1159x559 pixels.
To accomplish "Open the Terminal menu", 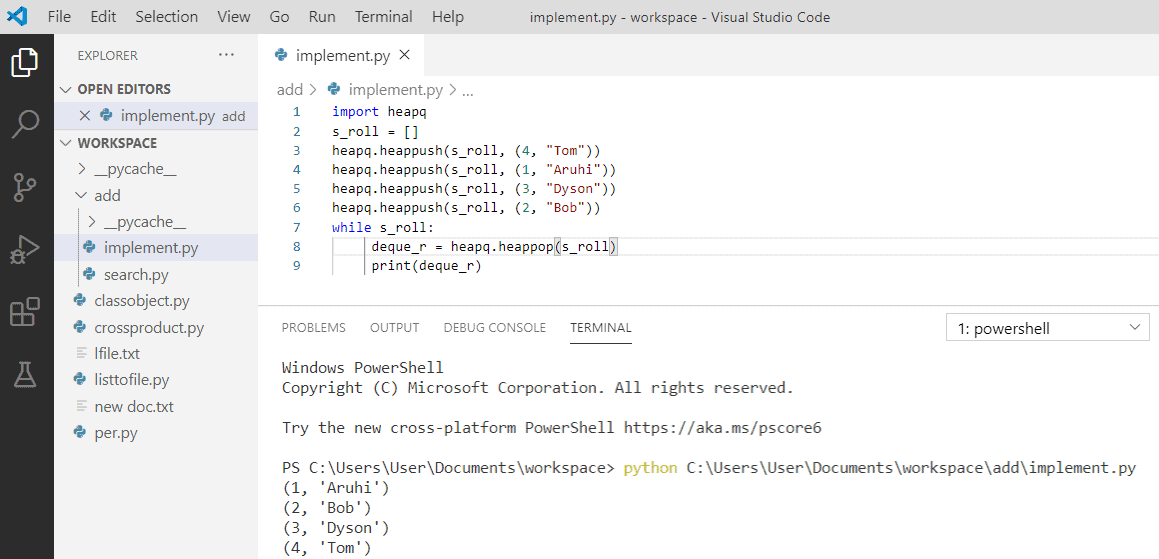I will click(x=382, y=16).
